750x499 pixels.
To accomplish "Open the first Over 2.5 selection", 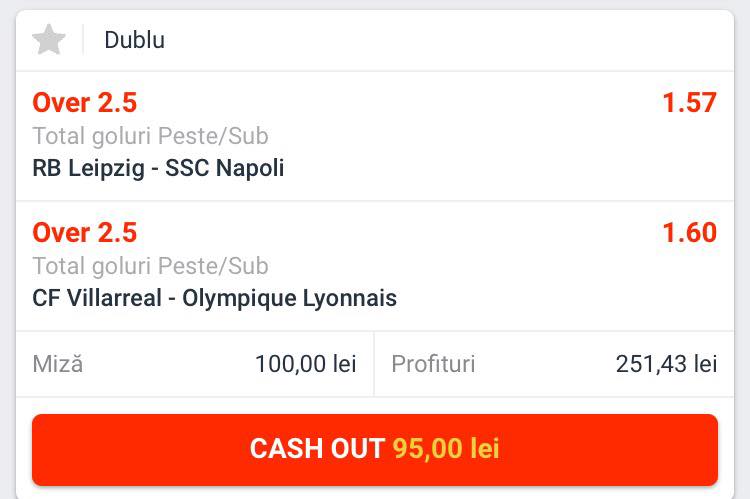I will coord(85,102).
